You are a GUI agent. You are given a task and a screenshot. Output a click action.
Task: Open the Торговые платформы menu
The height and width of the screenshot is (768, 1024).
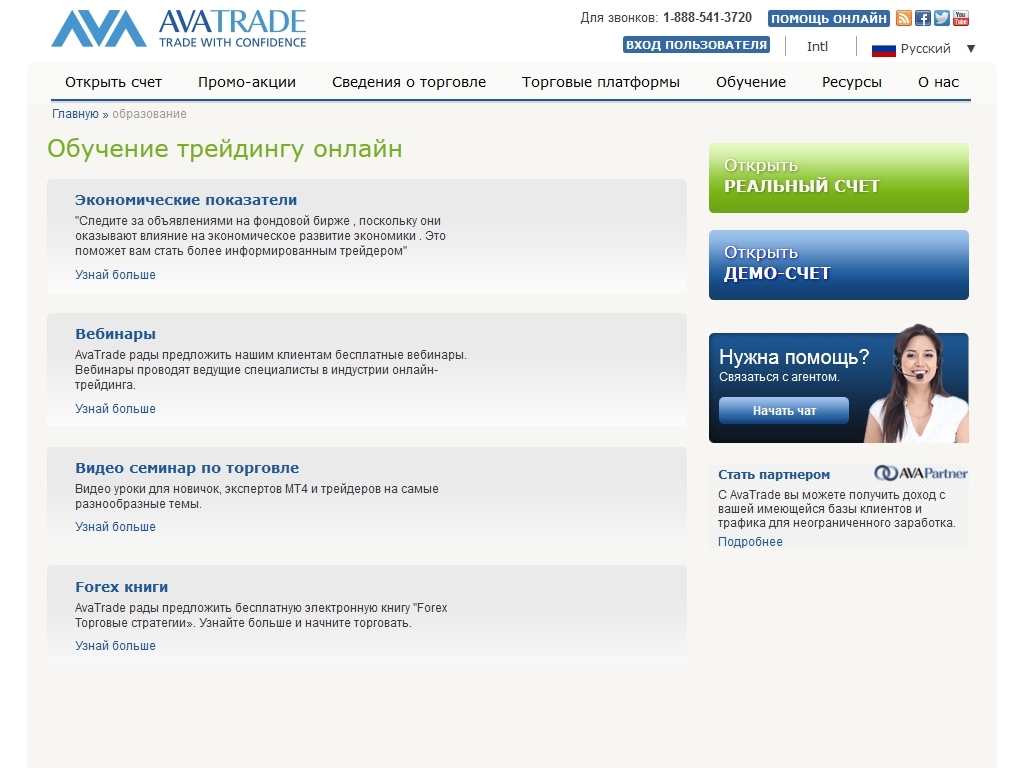(600, 82)
